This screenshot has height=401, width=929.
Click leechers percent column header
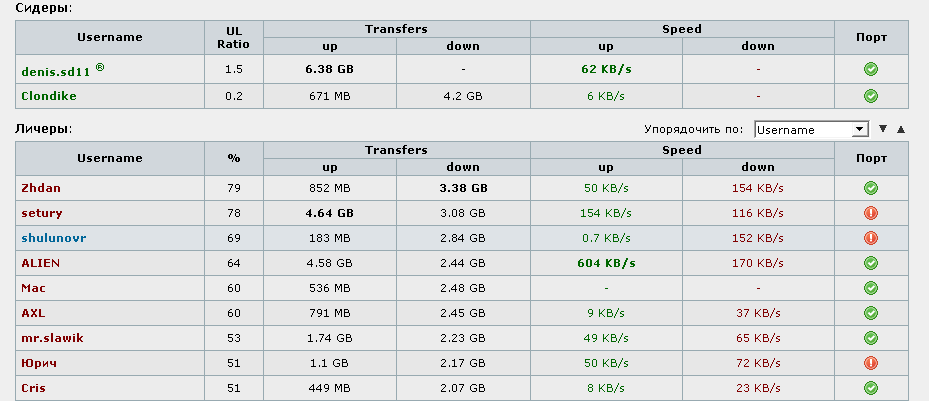coord(234,158)
